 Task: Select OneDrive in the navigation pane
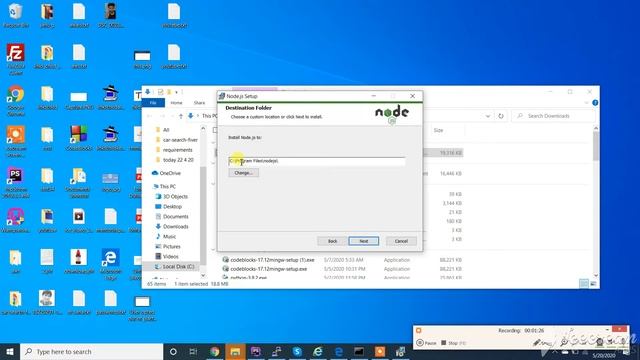pyautogui.click(x=167, y=173)
